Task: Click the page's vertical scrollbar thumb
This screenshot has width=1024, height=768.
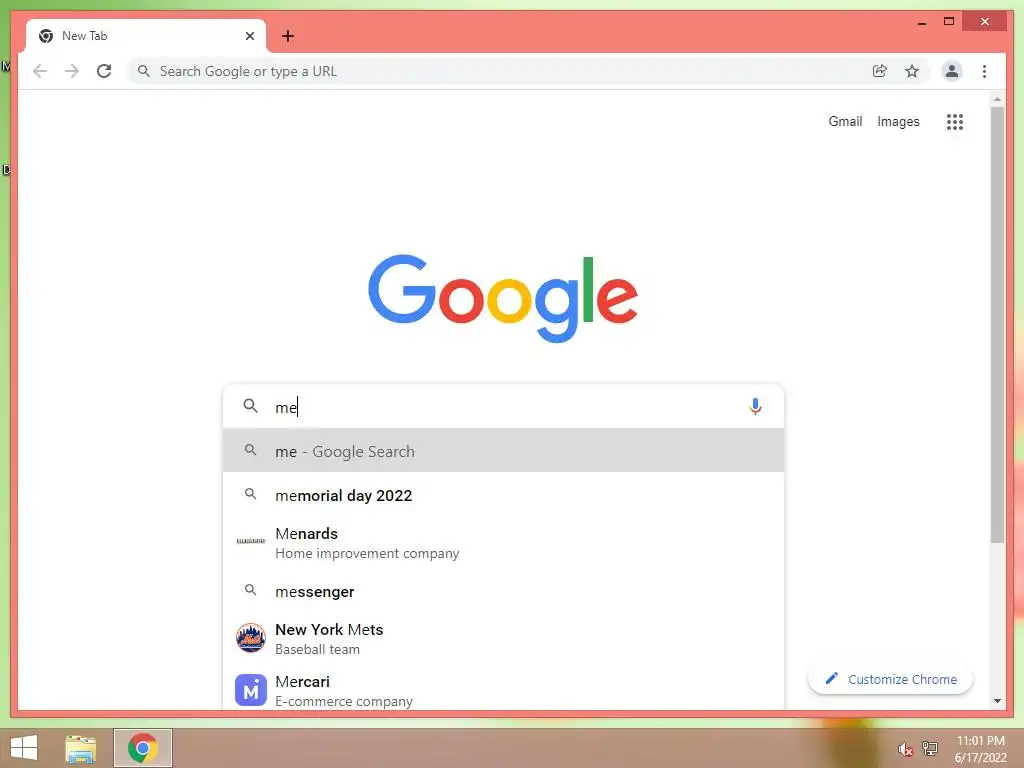Action: (x=997, y=325)
